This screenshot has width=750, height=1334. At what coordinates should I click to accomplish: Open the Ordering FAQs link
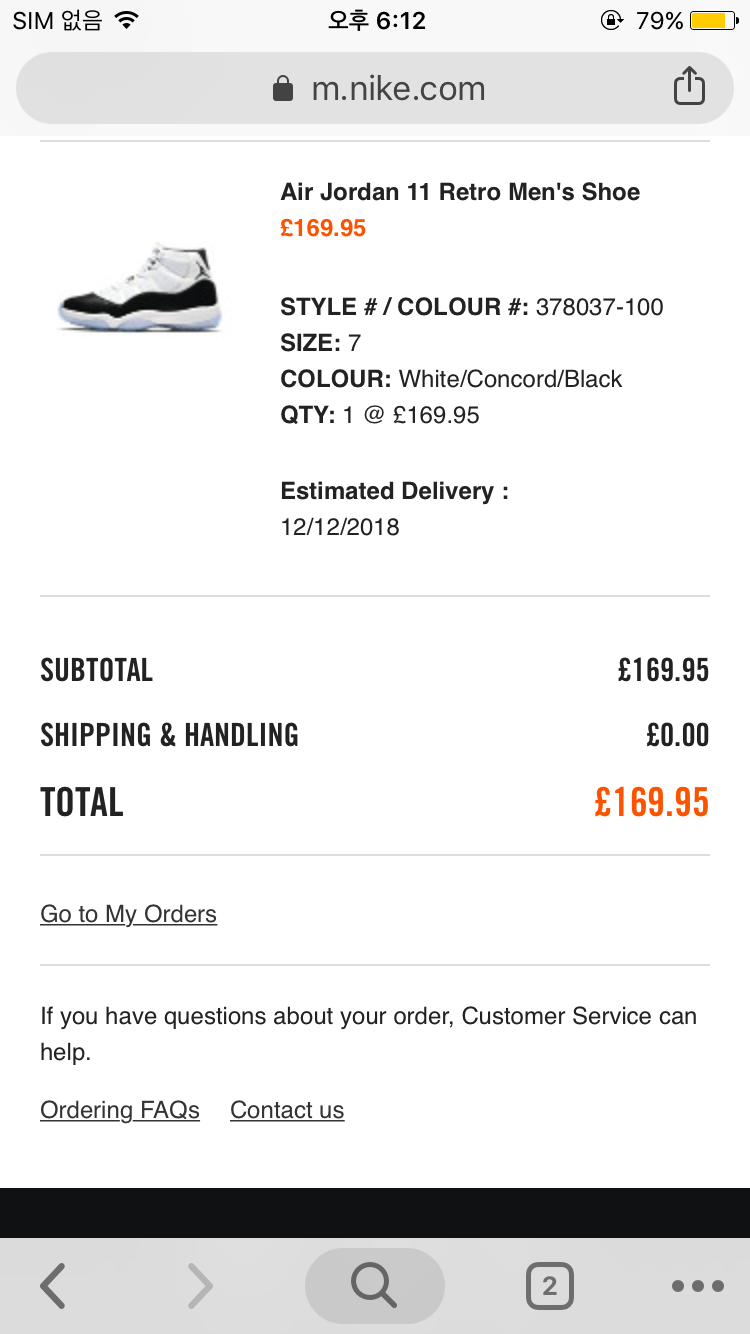pyautogui.click(x=120, y=1110)
